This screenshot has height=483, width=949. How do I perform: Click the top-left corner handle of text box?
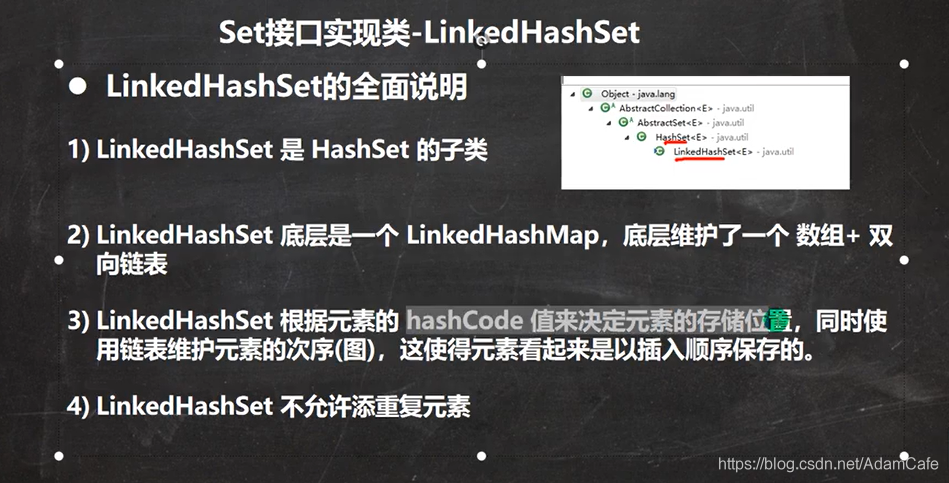[59, 64]
